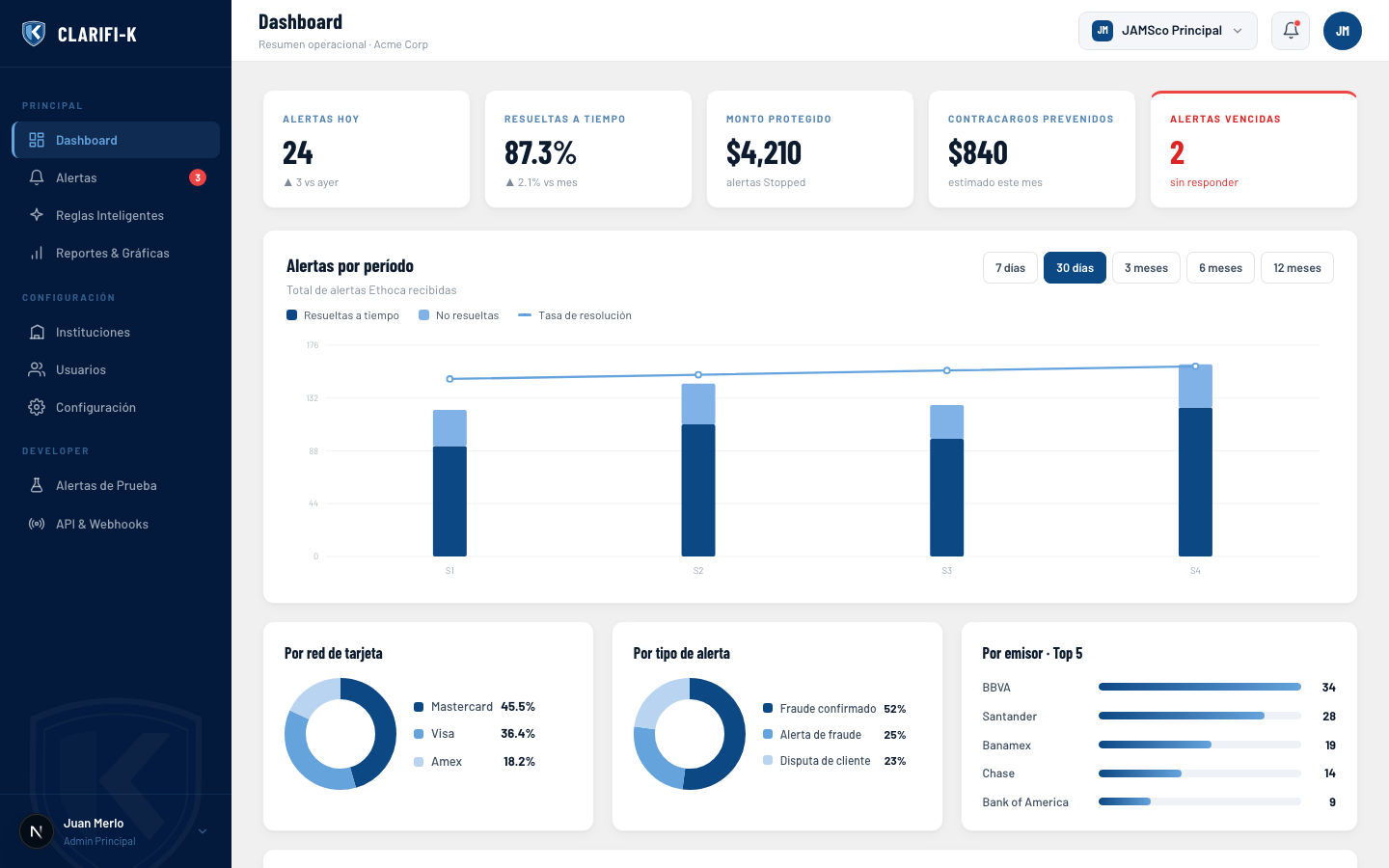Open Usuarios menu item
The image size is (1389, 868).
pos(116,369)
